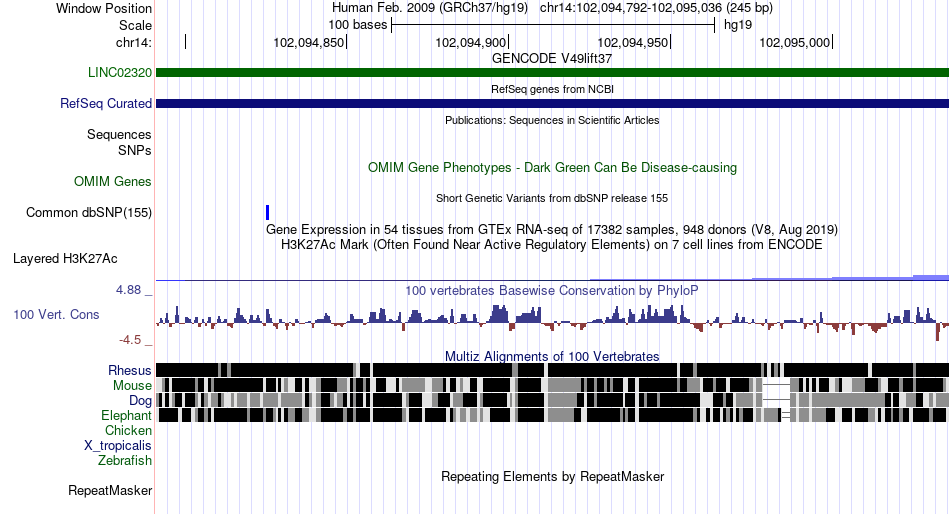
Task: Click the RefSeq genes from NCBI title
Action: coord(553,89)
